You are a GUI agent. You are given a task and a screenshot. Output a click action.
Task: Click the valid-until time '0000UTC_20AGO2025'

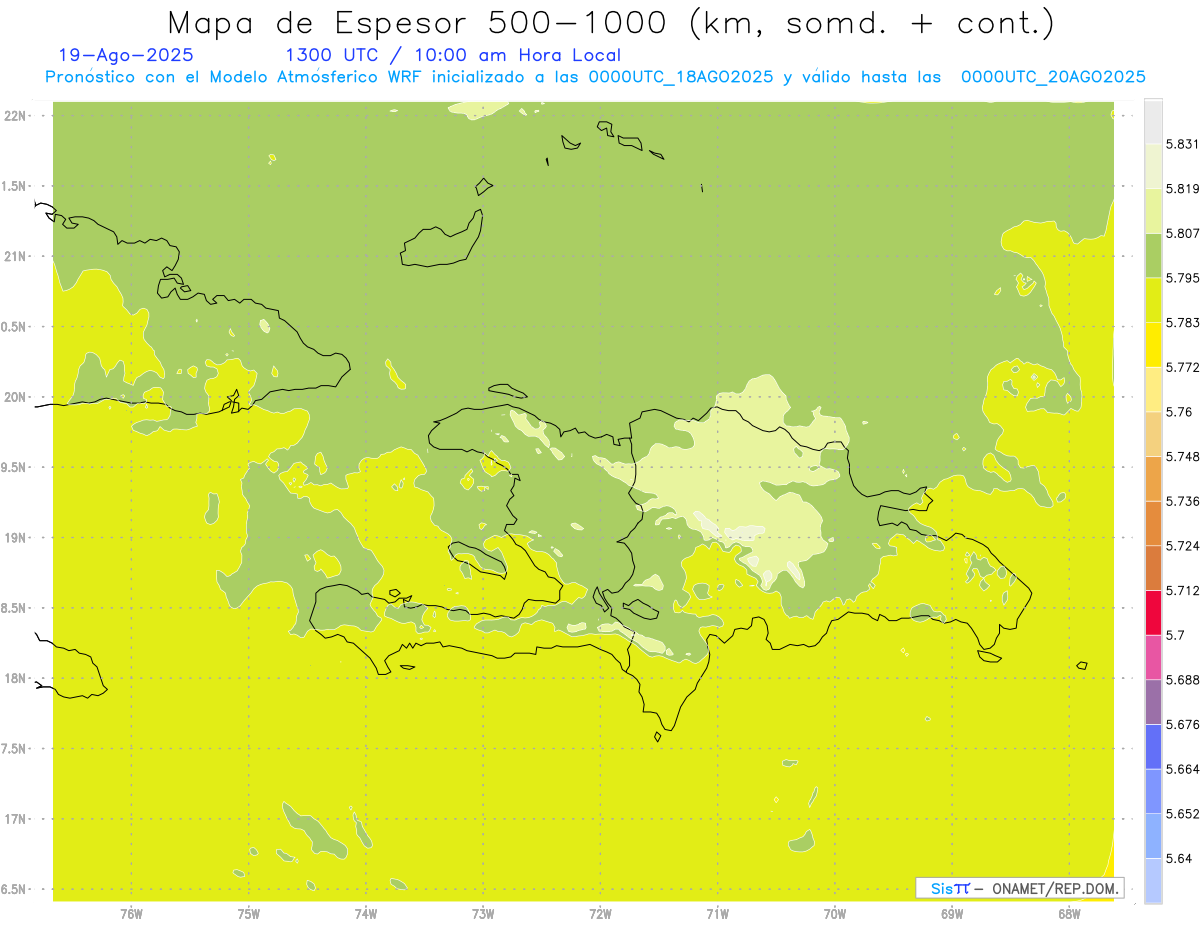(x=1053, y=77)
